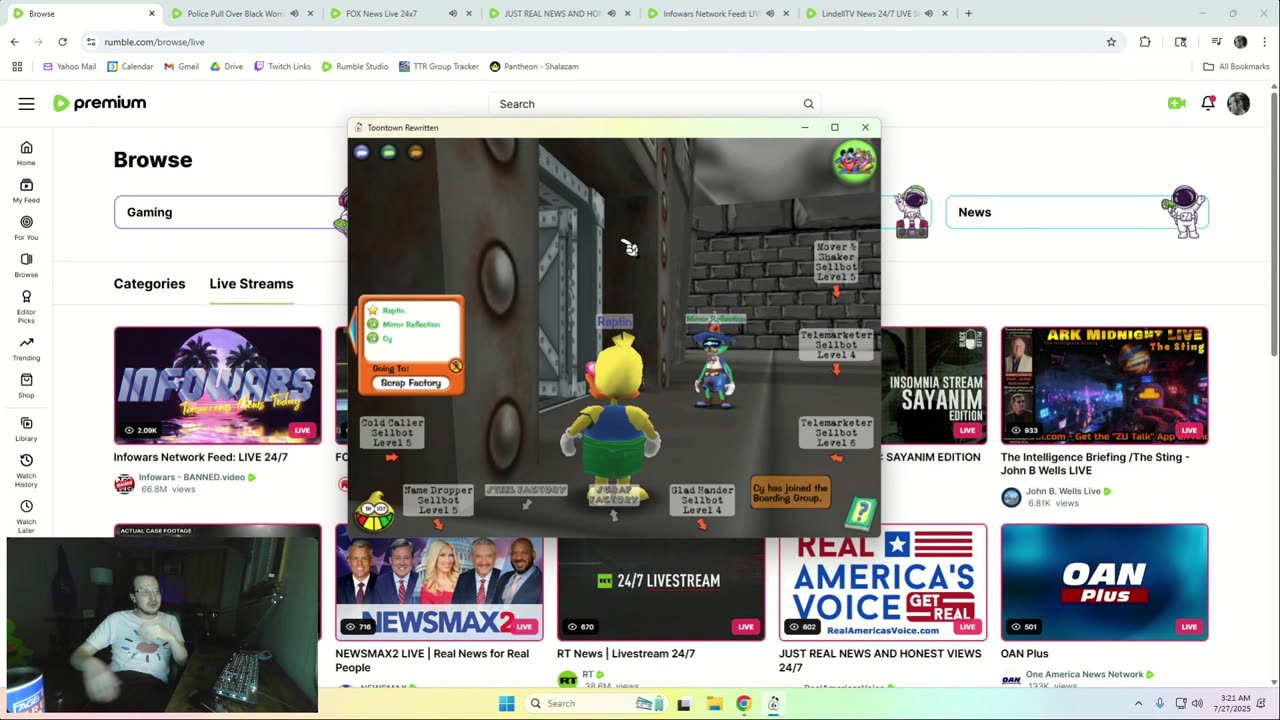This screenshot has height=720, width=1280.
Task: Open Rumble notifications bell
Action: (x=1208, y=103)
